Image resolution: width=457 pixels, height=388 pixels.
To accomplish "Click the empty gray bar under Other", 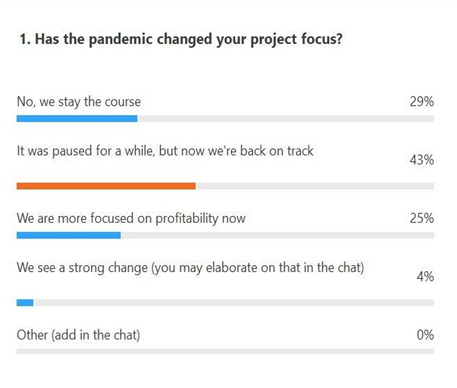I will (225, 351).
